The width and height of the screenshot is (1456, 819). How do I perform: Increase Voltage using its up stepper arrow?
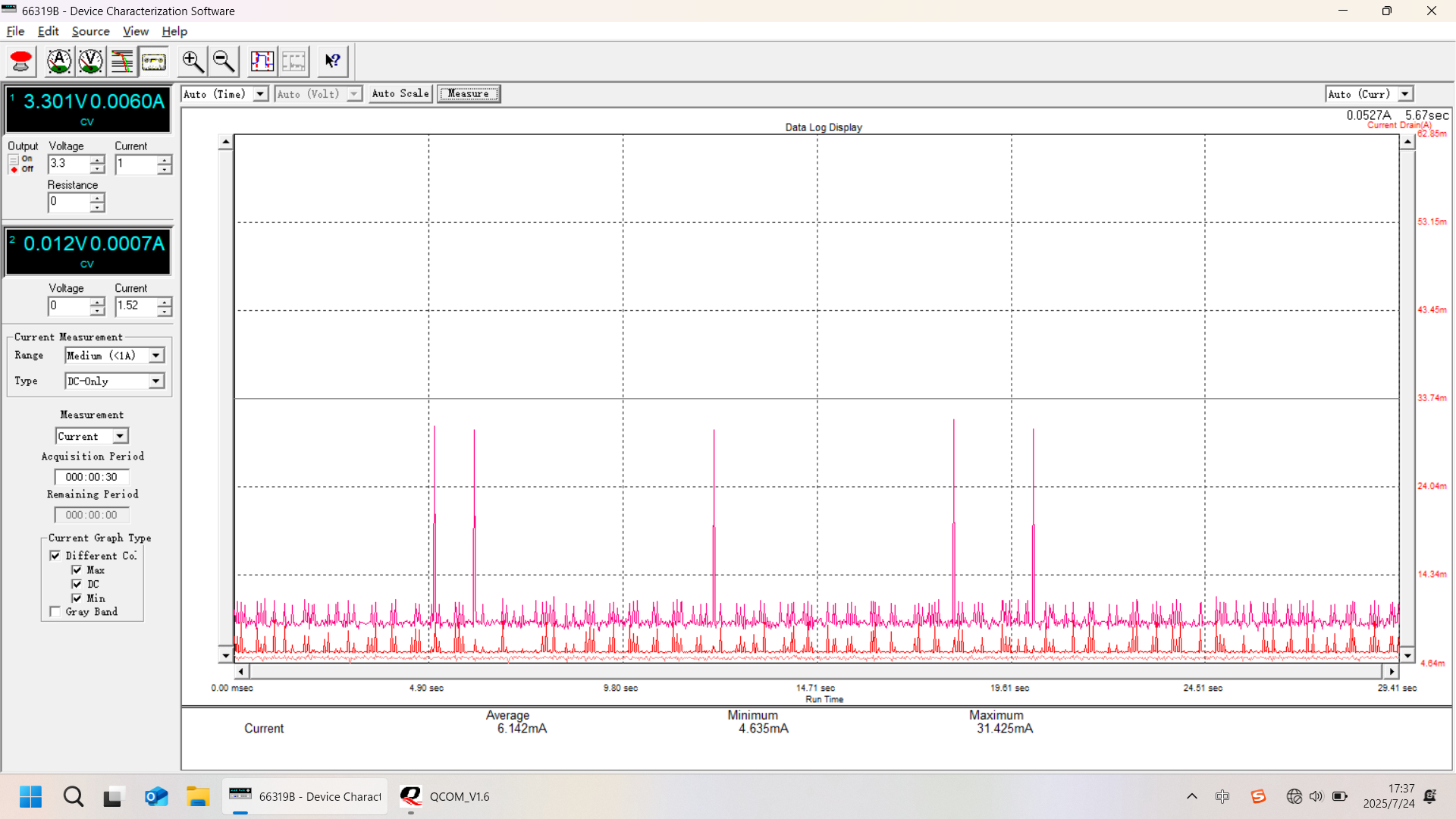pos(96,159)
